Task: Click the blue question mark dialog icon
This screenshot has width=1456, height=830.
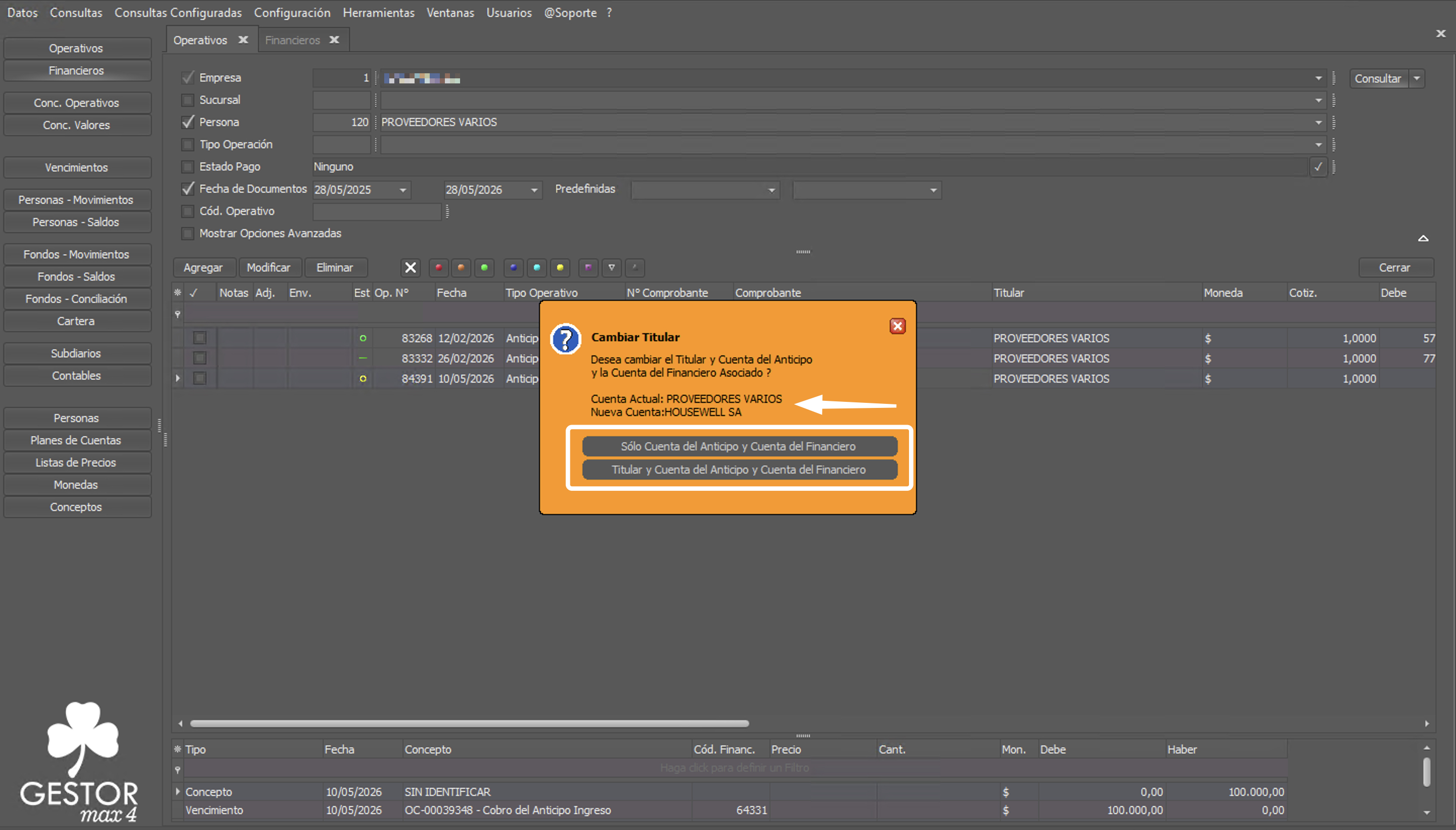Action: tap(565, 339)
